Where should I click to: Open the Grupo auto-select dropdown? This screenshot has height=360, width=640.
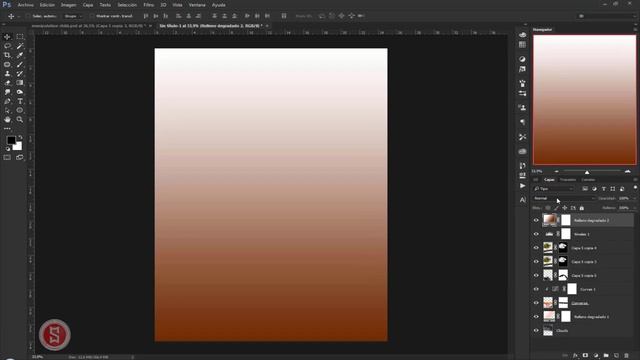coord(73,16)
